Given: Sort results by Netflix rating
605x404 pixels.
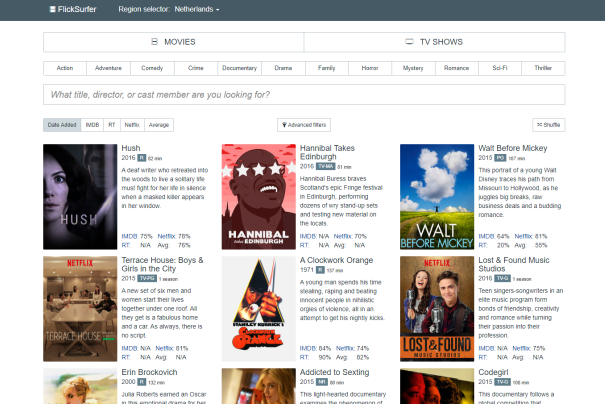Looking at the screenshot, I should click(132, 125).
